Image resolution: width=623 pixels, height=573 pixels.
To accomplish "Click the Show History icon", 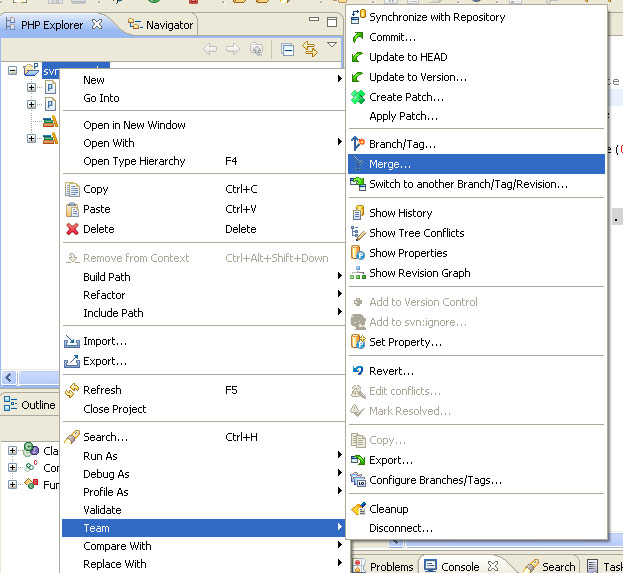I will coord(359,213).
